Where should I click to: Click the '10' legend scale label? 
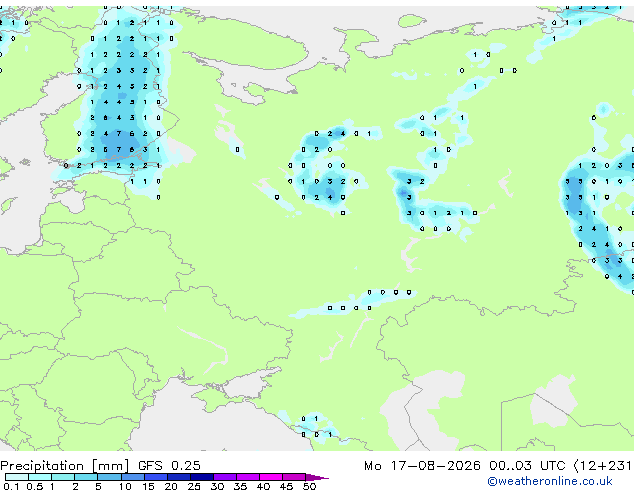point(125,486)
